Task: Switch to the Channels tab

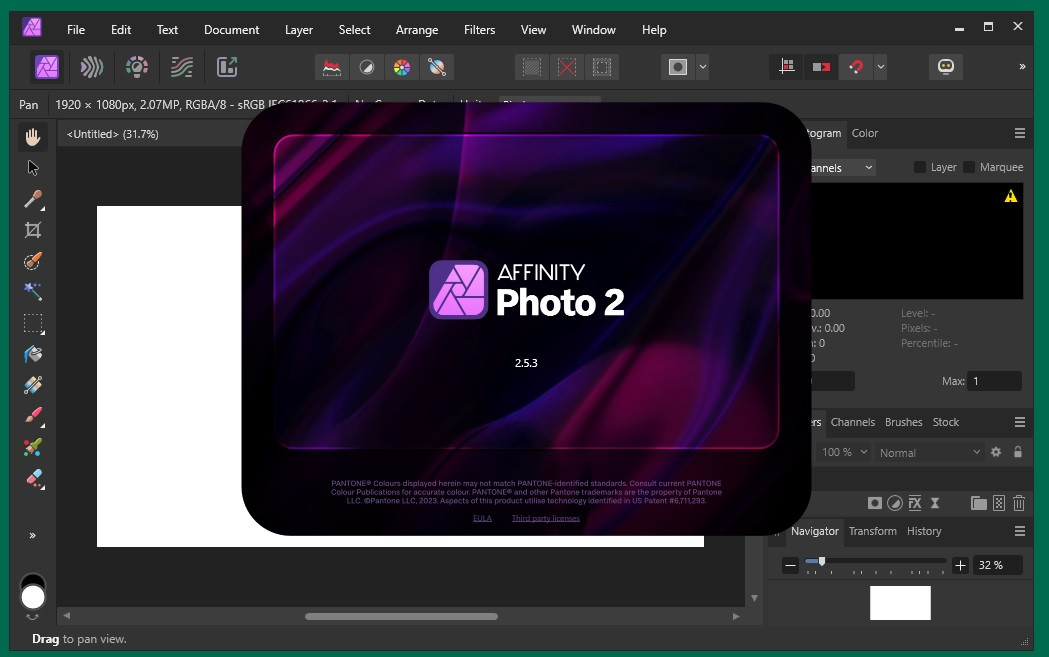Action: point(852,422)
